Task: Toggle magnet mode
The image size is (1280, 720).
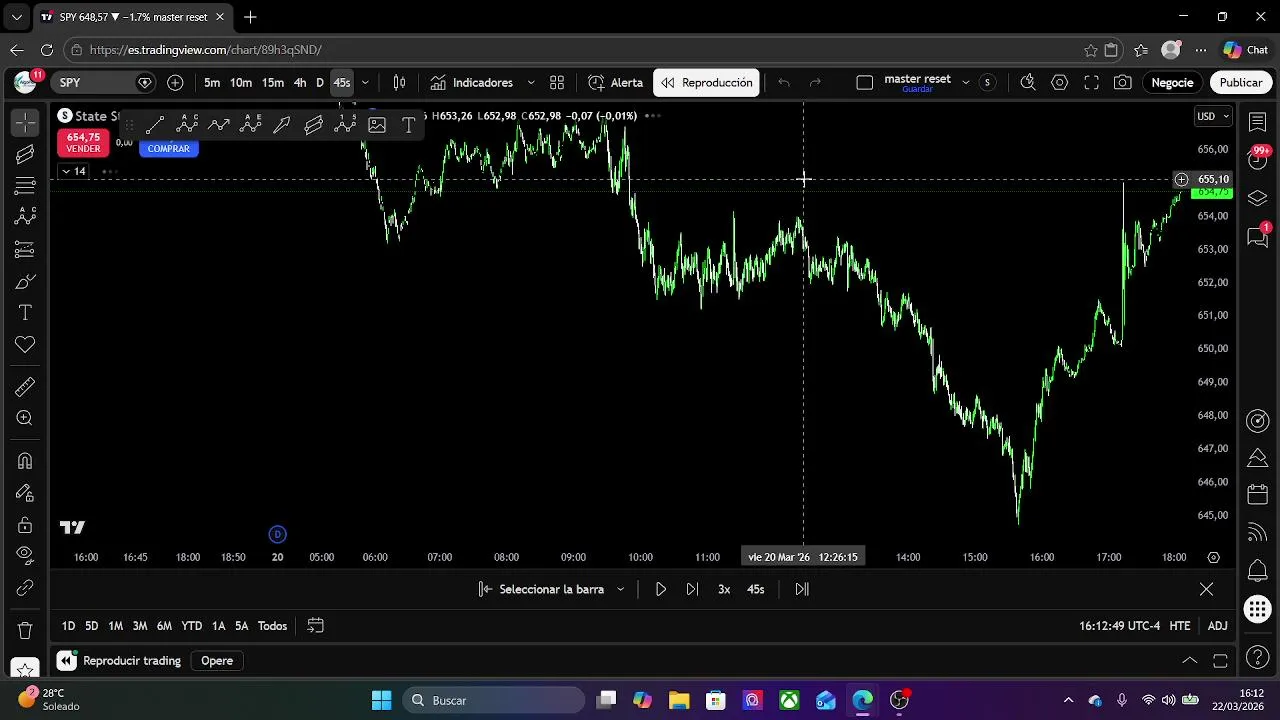Action: pos(25,461)
